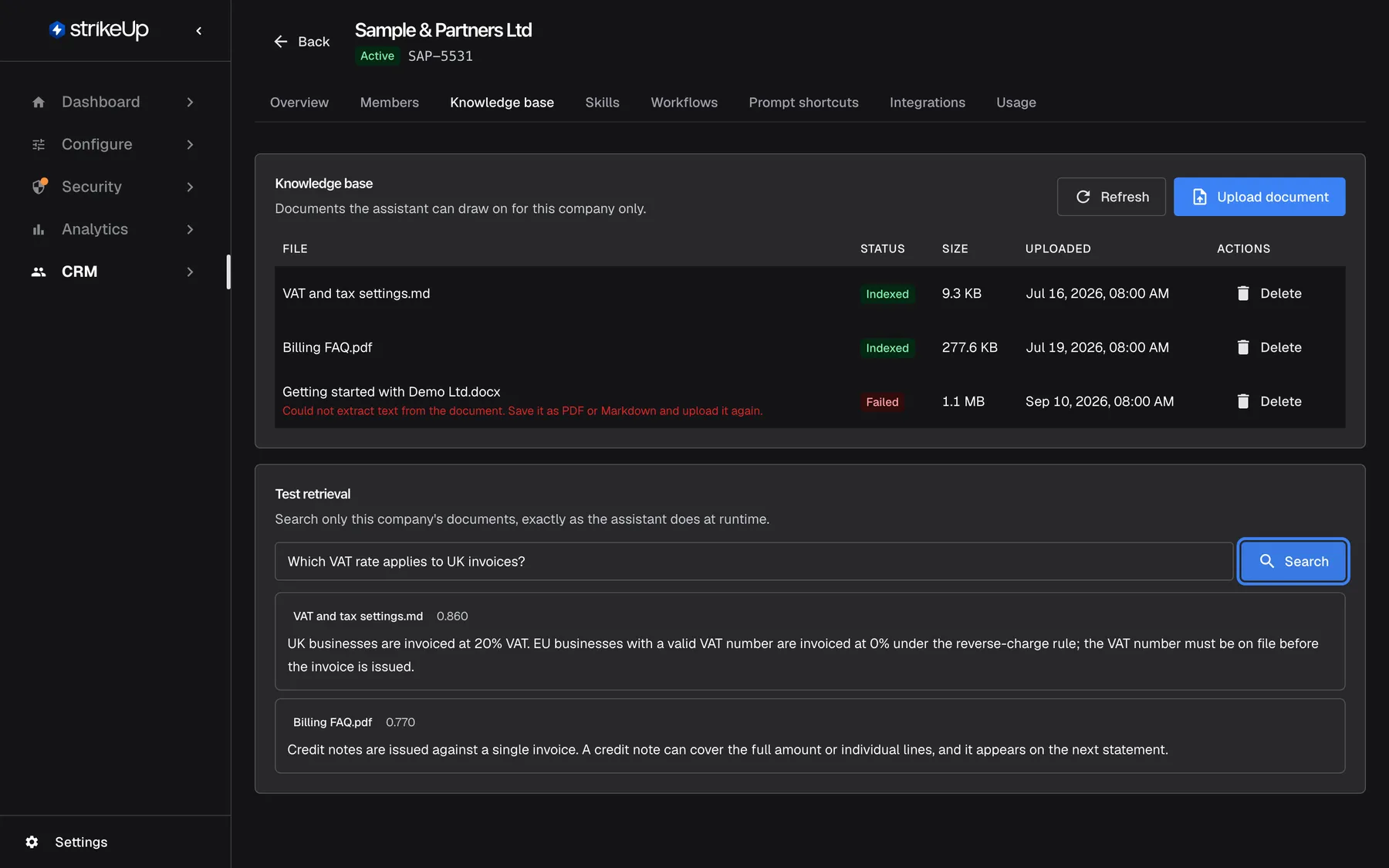This screenshot has width=1389, height=868.
Task: Click trash icon for Billing FAQ.pdf
Action: (1242, 347)
